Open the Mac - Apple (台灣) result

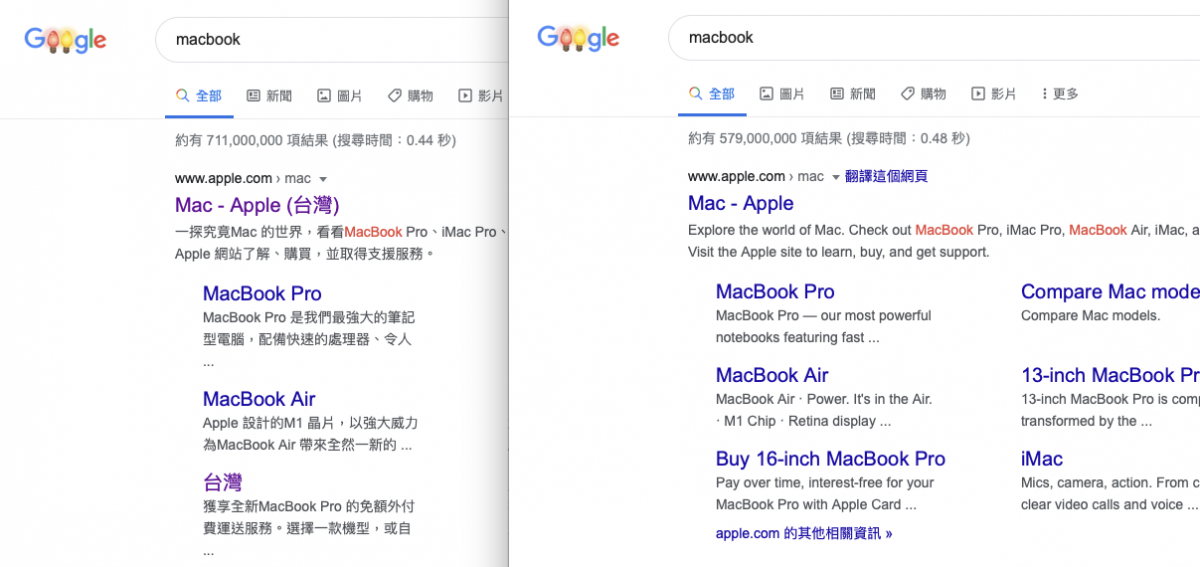[x=257, y=205]
